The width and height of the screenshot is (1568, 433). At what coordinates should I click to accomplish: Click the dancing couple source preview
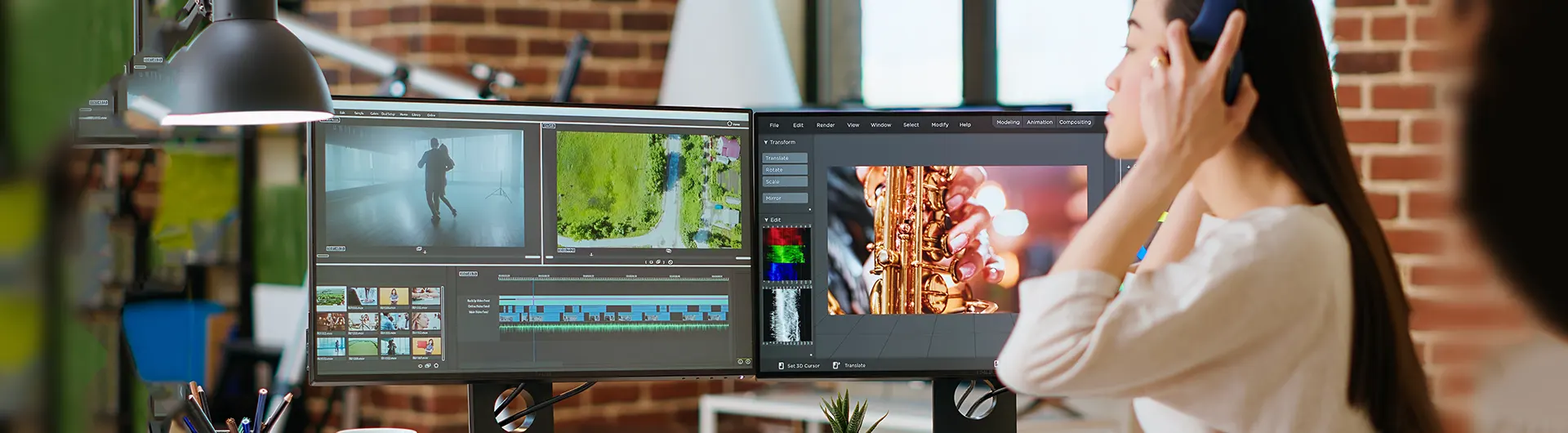click(x=424, y=186)
